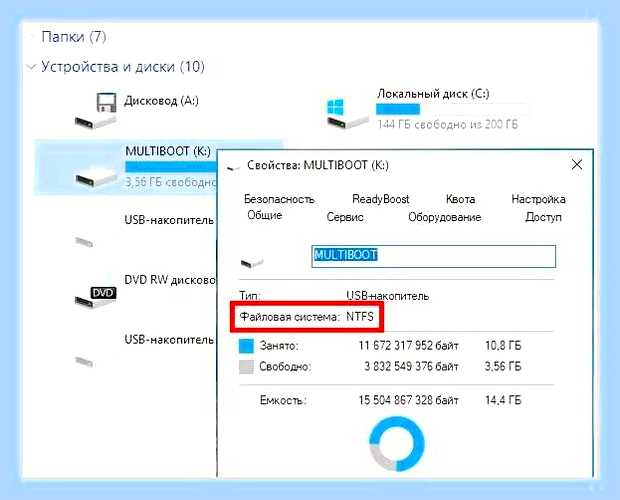The height and width of the screenshot is (500, 620).
Task: Click the disk usage donut chart
Action: click(397, 443)
